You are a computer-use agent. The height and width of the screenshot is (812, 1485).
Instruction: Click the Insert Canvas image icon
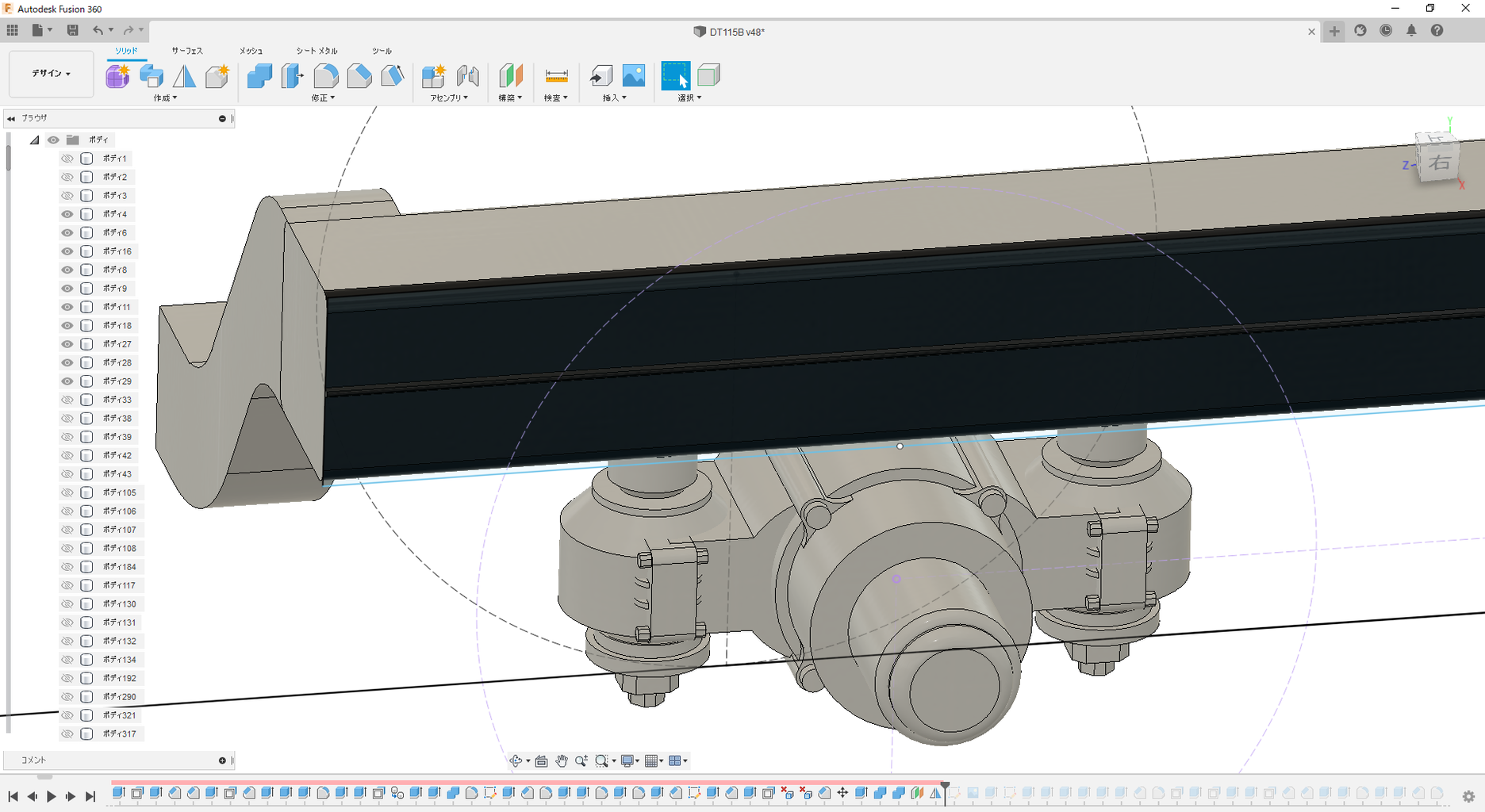pos(634,76)
